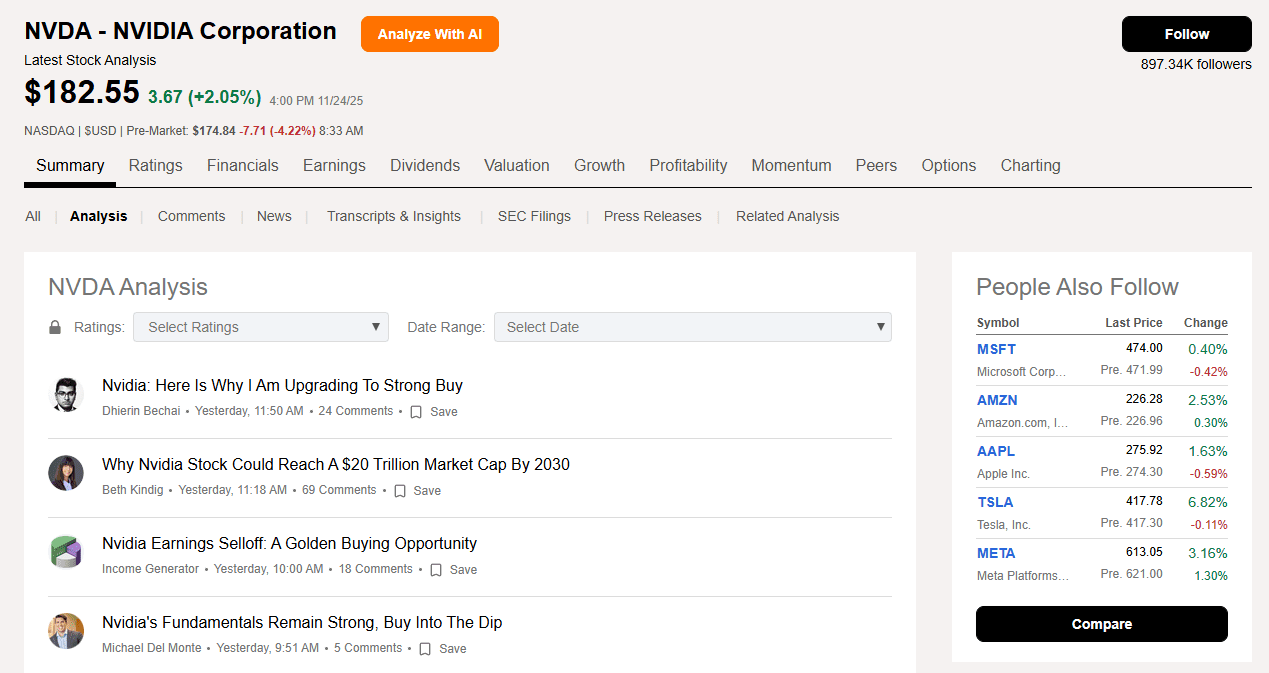The height and width of the screenshot is (673, 1269).
Task: Show the SEC Filings section
Action: (534, 216)
